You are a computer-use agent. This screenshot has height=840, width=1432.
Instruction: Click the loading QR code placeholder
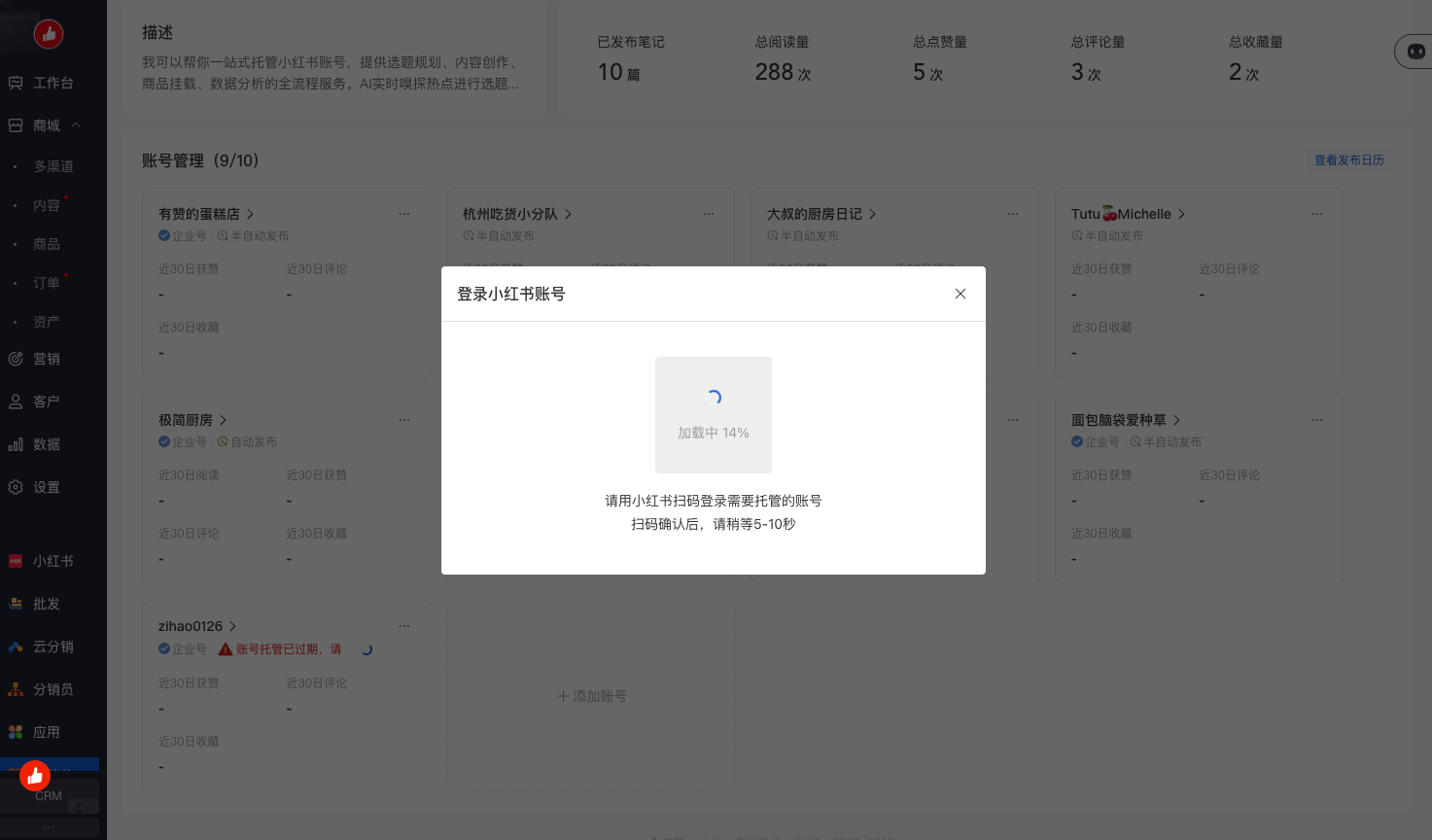713,414
